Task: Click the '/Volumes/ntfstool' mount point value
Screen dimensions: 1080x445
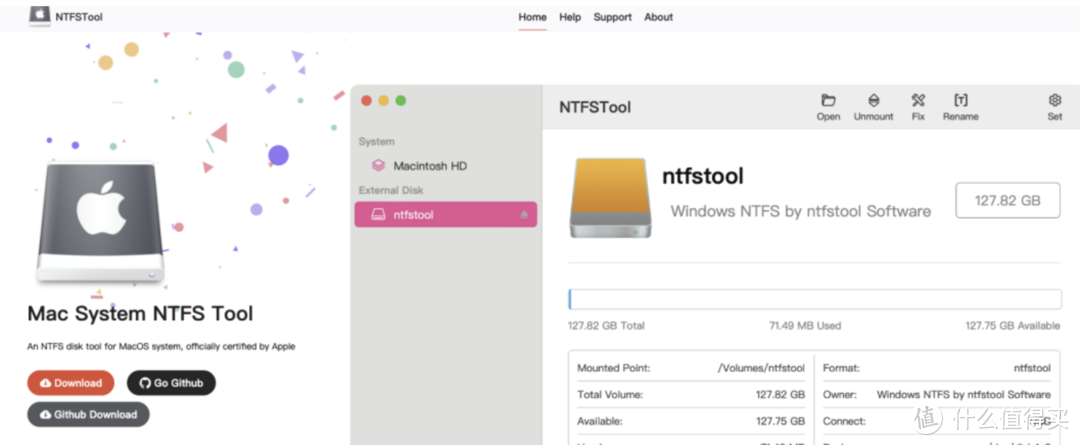Action: [761, 369]
